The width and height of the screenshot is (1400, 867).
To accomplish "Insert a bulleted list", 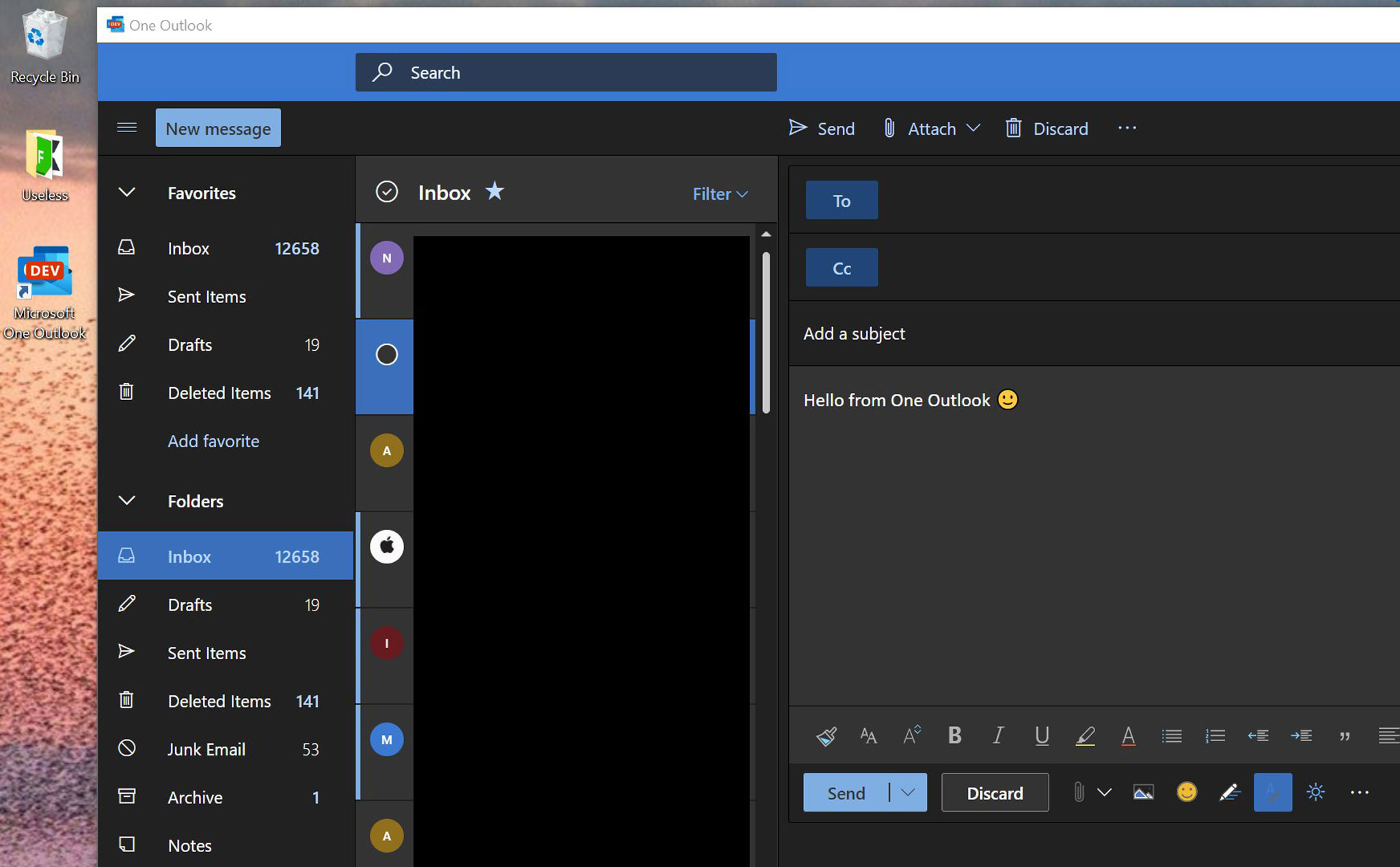I will click(1171, 736).
